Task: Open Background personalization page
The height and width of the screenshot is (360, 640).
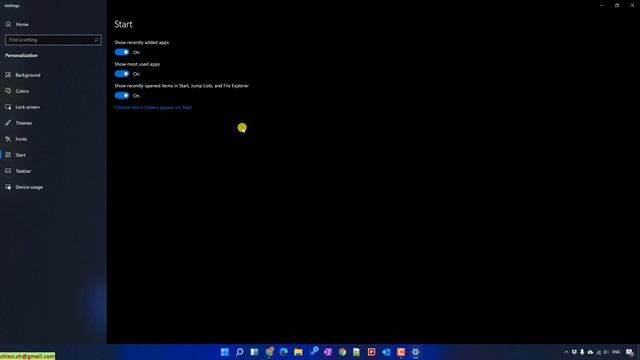Action: click(x=23, y=75)
